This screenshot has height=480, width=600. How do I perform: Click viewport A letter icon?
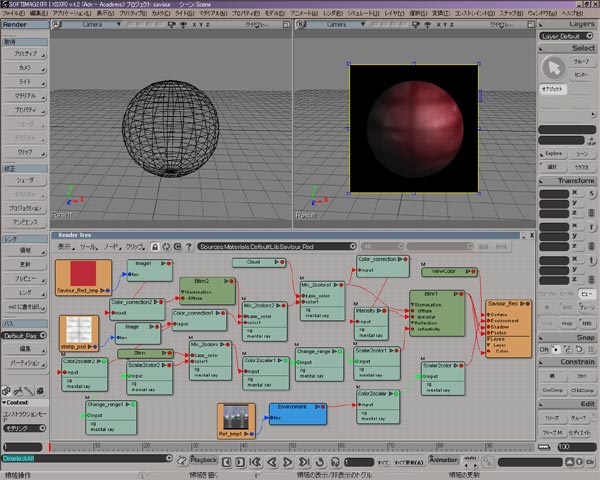[56, 24]
